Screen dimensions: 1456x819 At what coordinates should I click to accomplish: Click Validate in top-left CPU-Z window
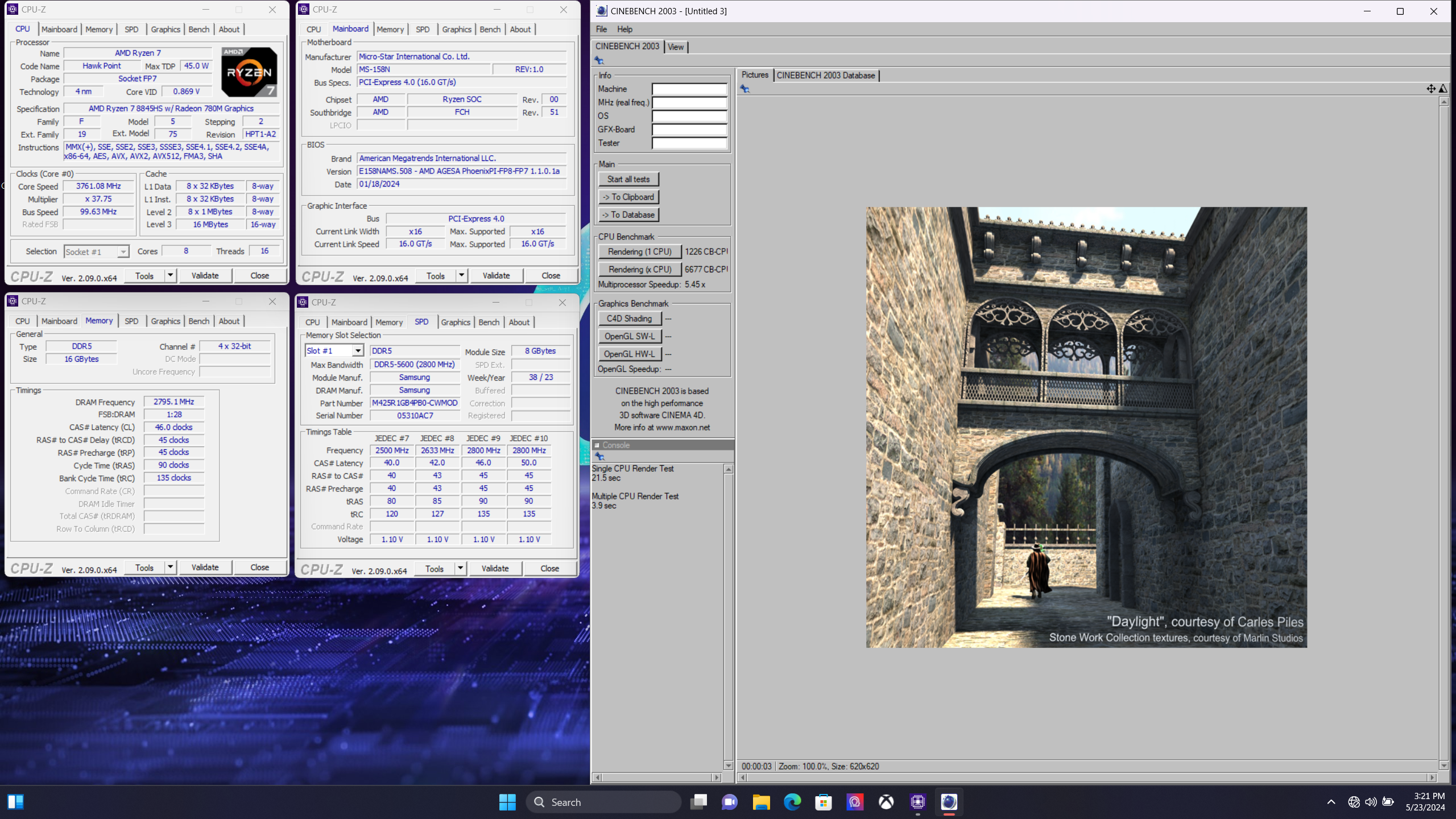coord(205,275)
